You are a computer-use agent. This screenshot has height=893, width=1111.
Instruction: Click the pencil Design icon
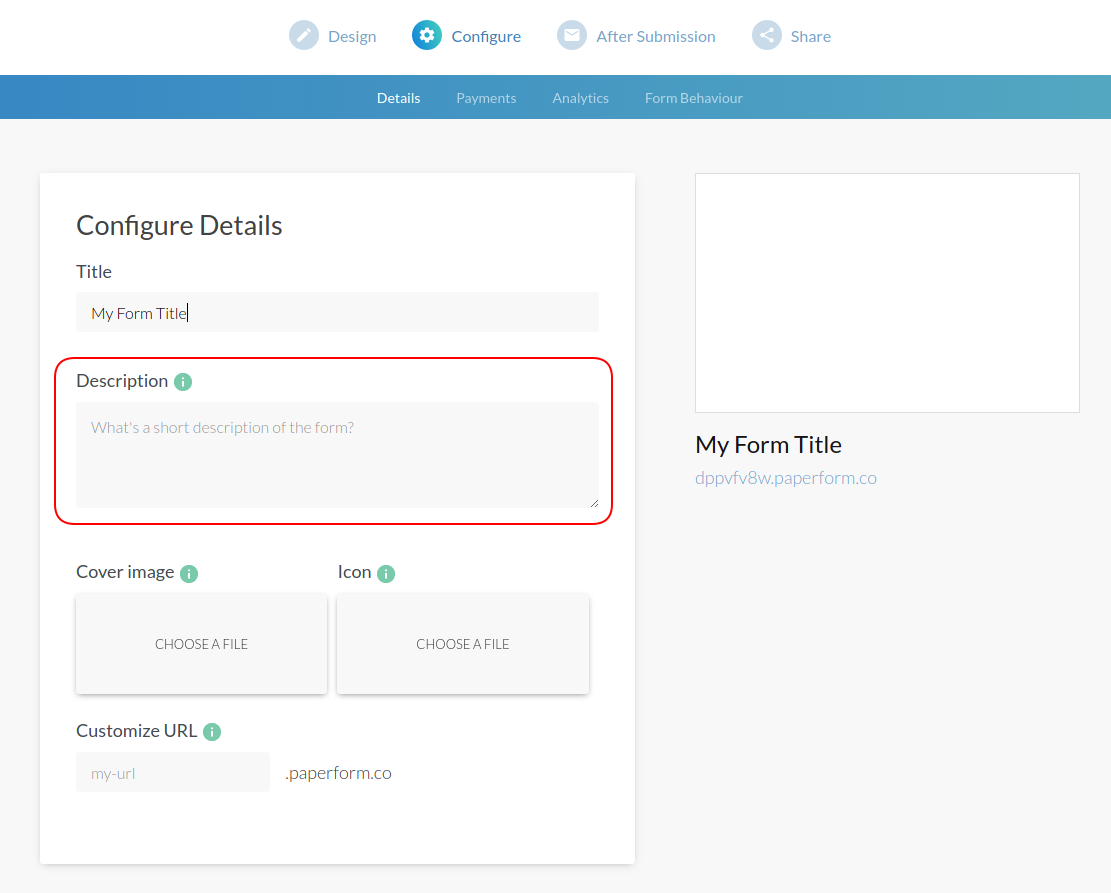pyautogui.click(x=304, y=35)
